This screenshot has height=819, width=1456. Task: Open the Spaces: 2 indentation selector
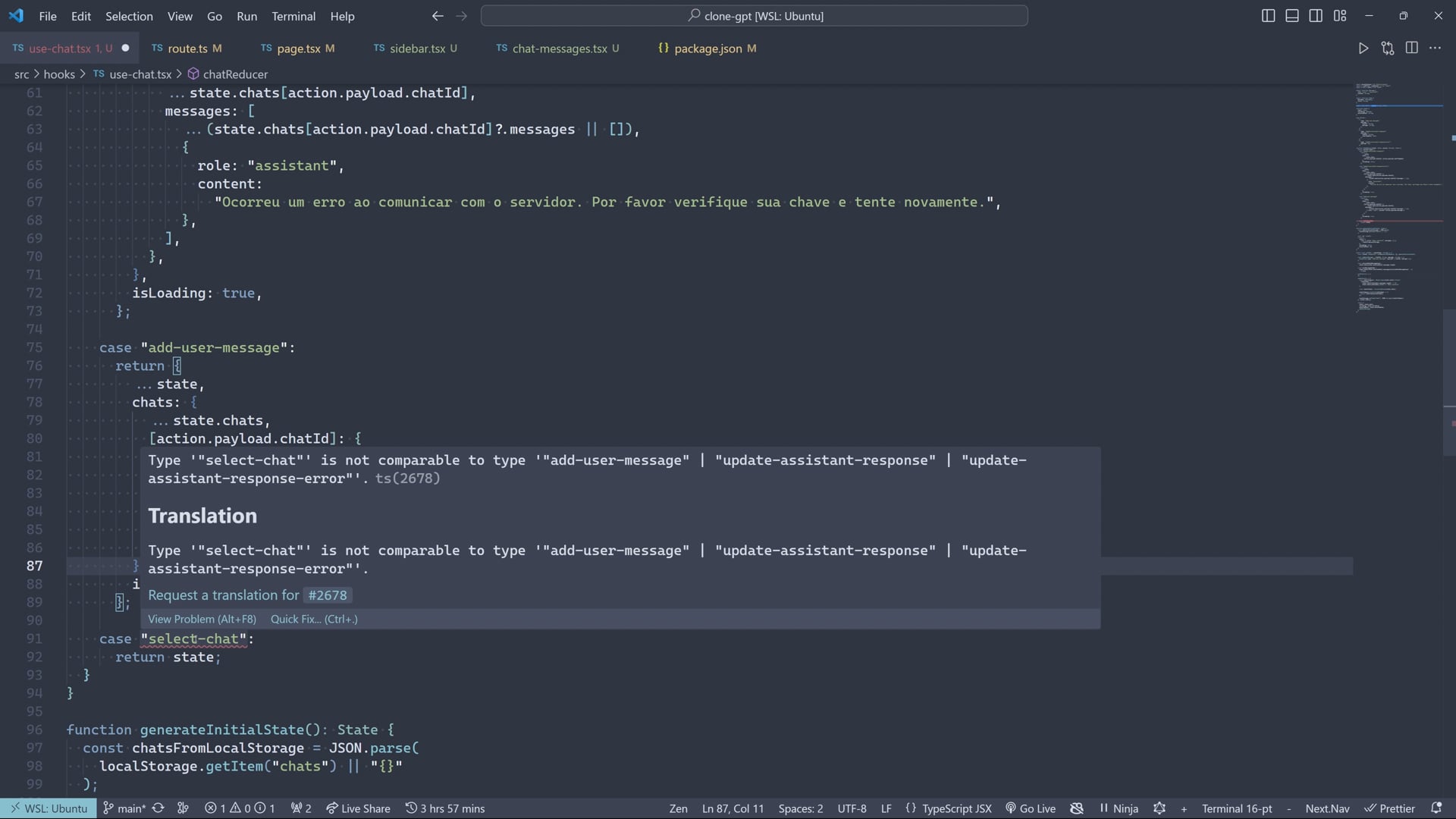point(800,808)
